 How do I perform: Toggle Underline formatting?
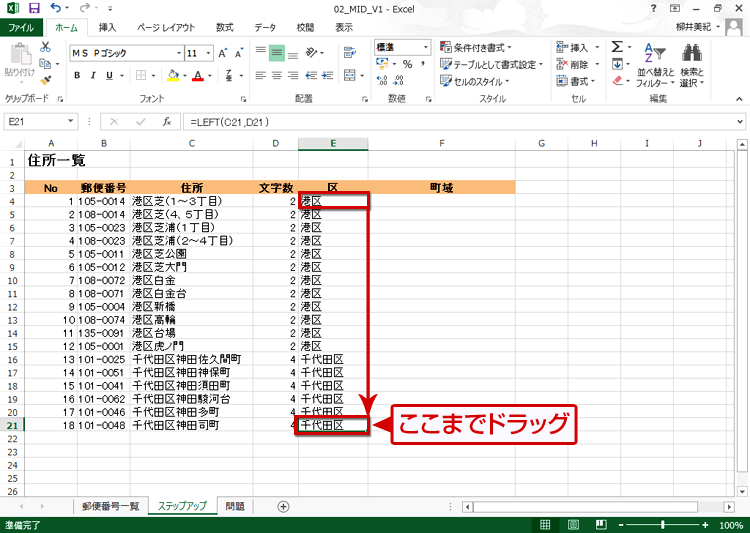[109, 75]
